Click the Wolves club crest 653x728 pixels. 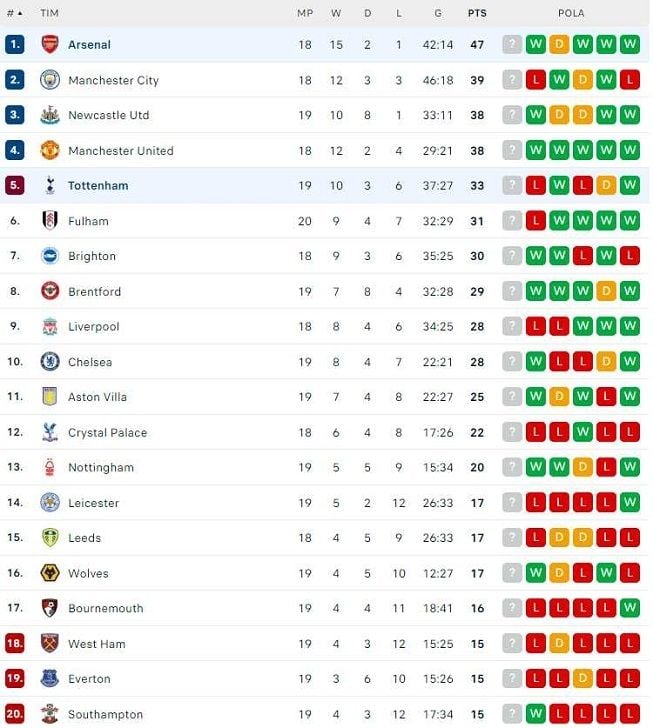[50, 573]
